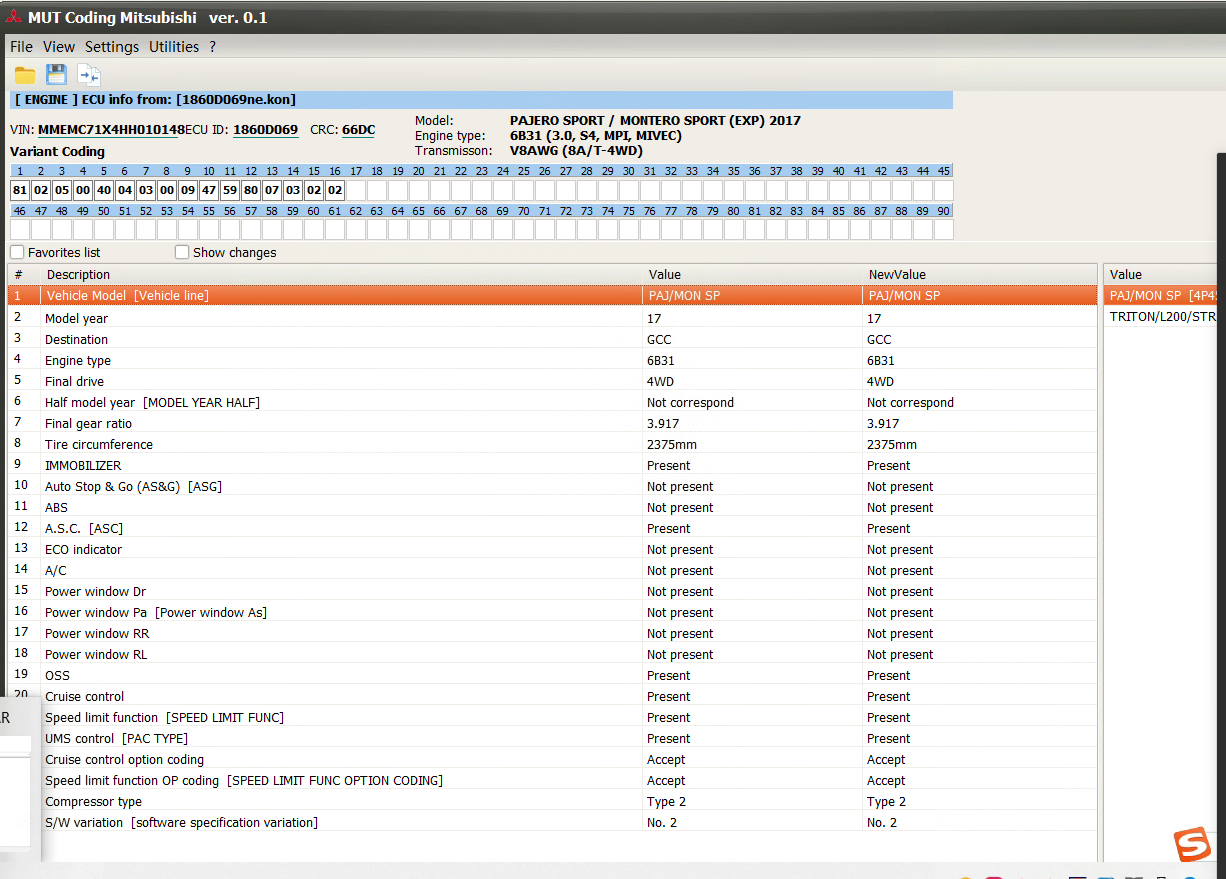
Task: Tick the Show changes checkbox
Action: (182, 253)
